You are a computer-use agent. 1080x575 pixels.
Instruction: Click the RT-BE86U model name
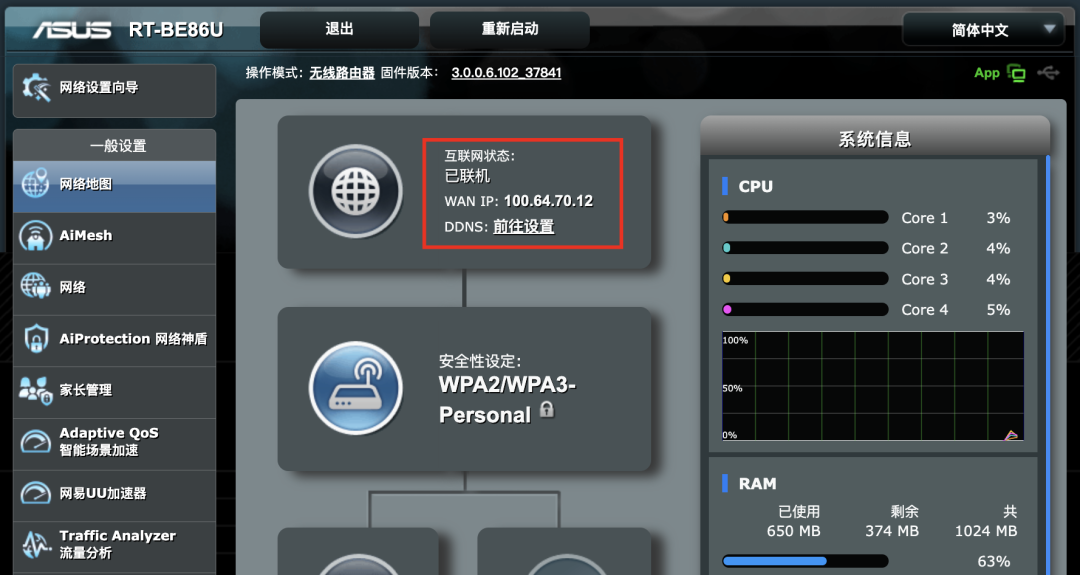click(x=176, y=30)
